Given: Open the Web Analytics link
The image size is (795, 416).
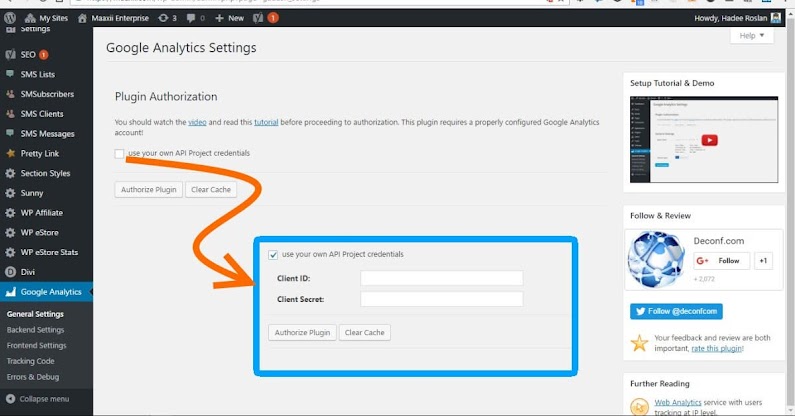Looking at the screenshot, I should (677, 402).
